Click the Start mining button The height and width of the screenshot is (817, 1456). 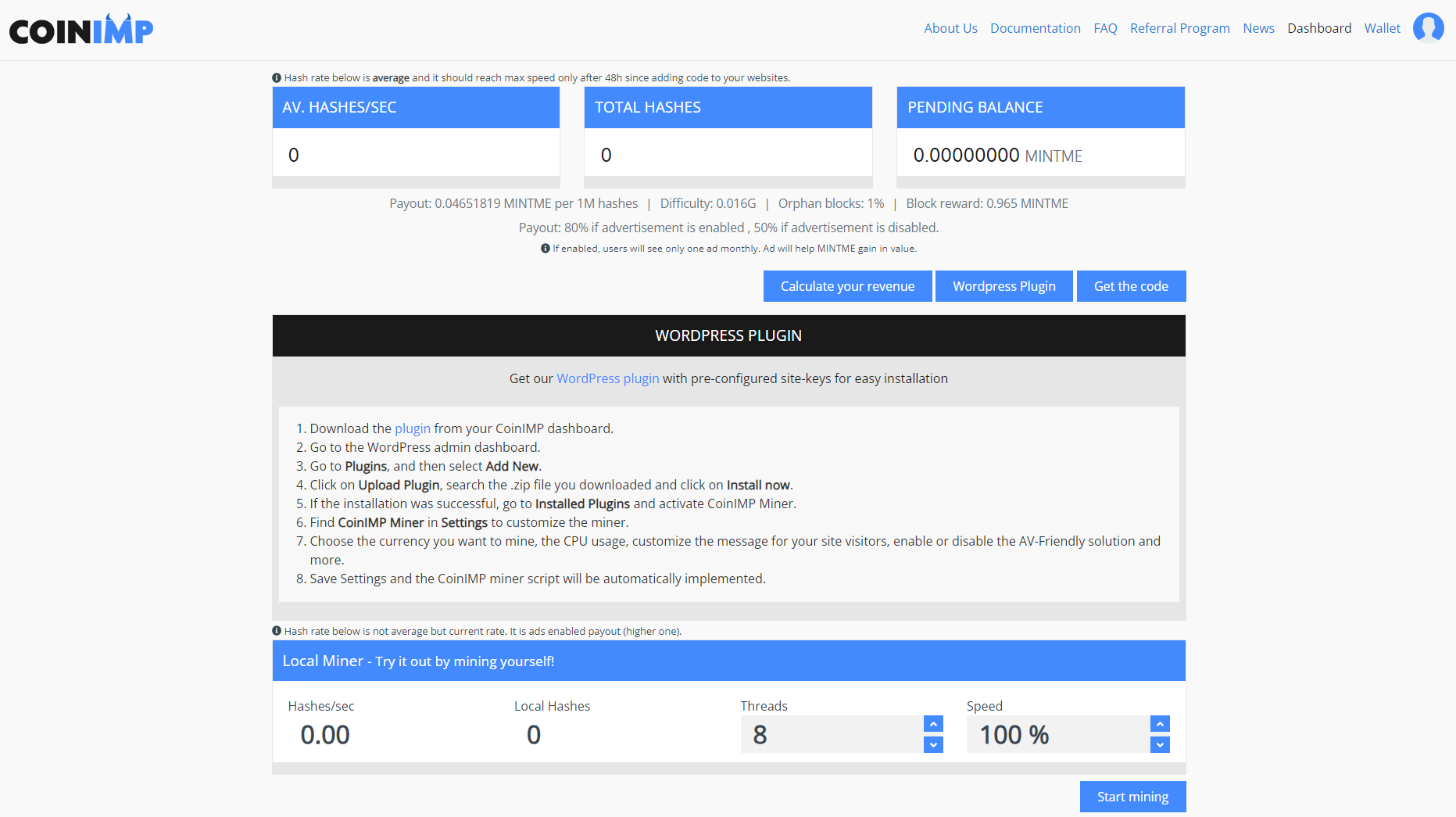[x=1132, y=796]
